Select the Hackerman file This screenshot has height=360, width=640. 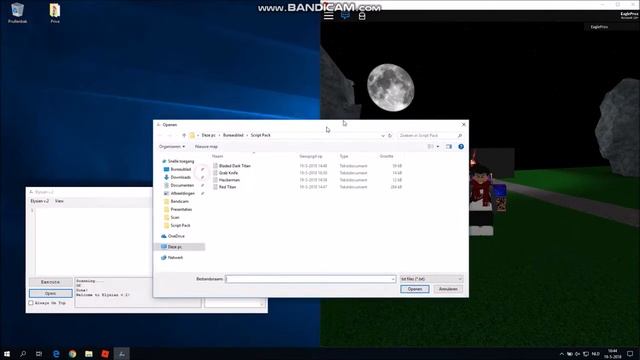pos(229,180)
